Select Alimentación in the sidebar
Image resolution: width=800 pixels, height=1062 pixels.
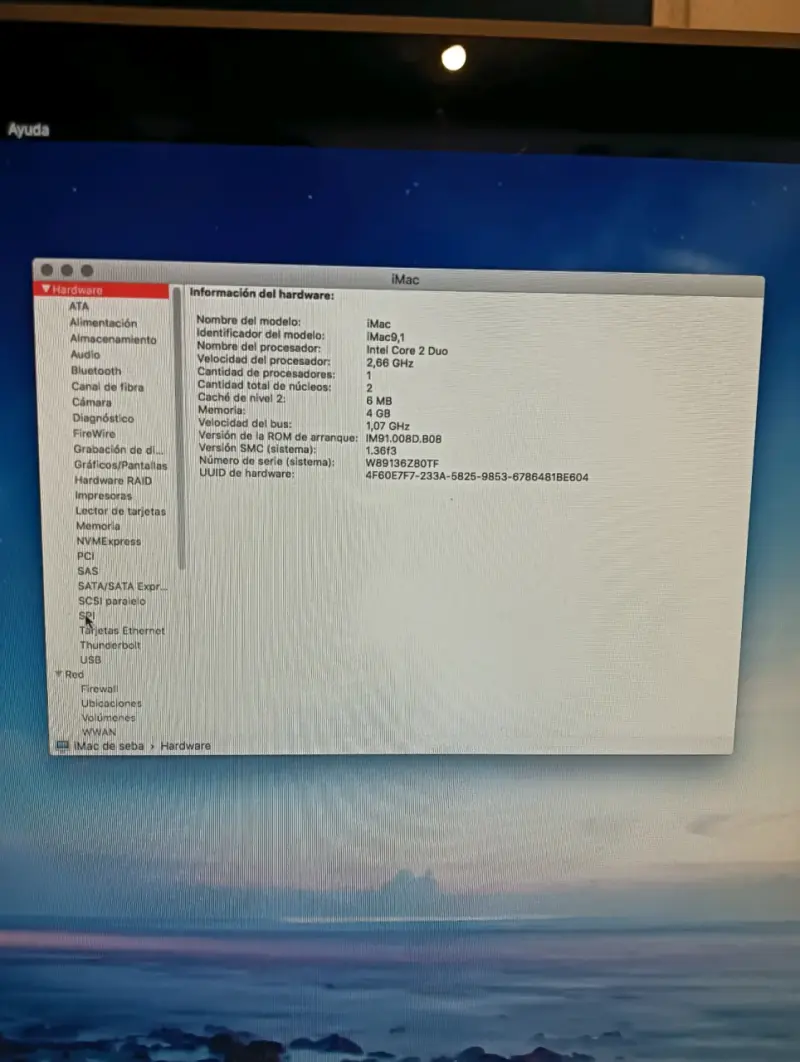coord(103,323)
